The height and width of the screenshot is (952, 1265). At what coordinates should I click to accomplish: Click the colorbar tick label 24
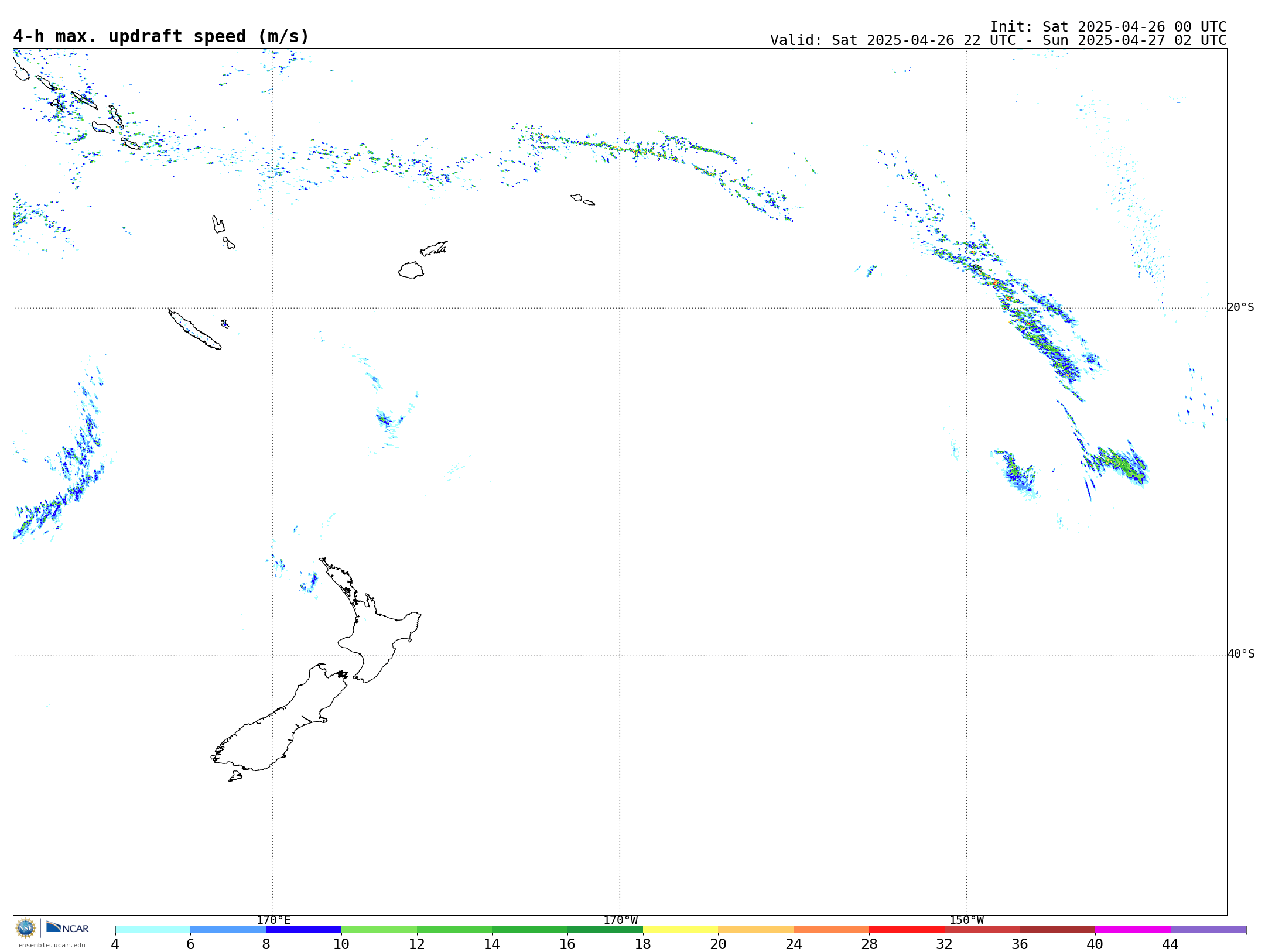pos(794,944)
